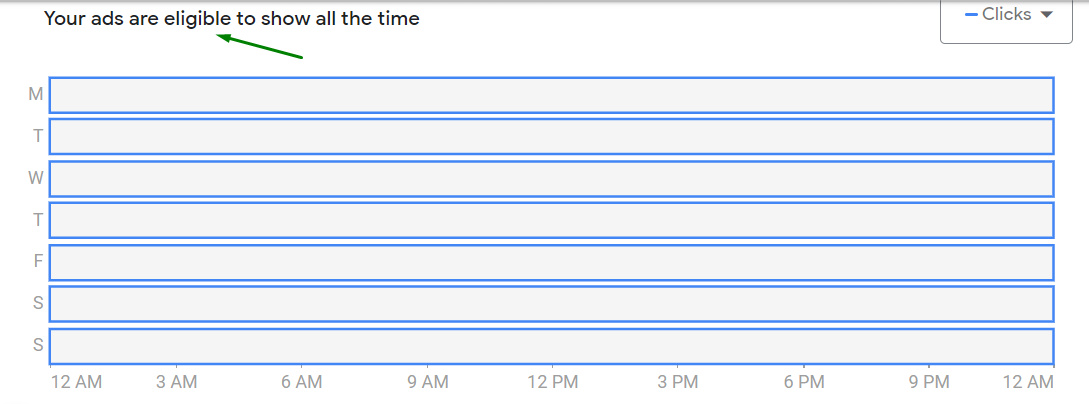Select the Monday ad schedule bar
This screenshot has width=1089, height=404.
pos(551,95)
